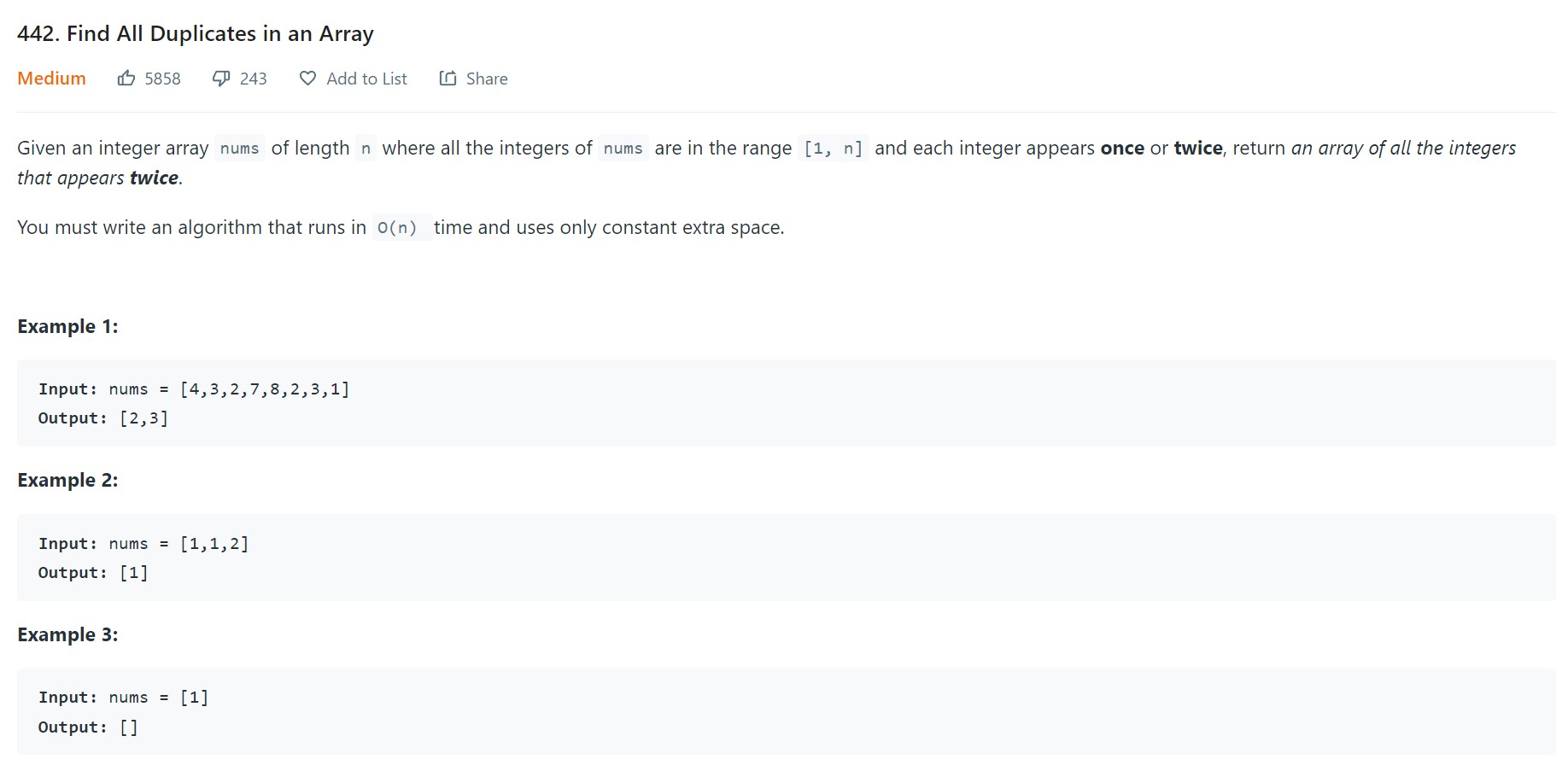The width and height of the screenshot is (1568, 771).
Task: Click the Share arrow icon
Action: (448, 79)
